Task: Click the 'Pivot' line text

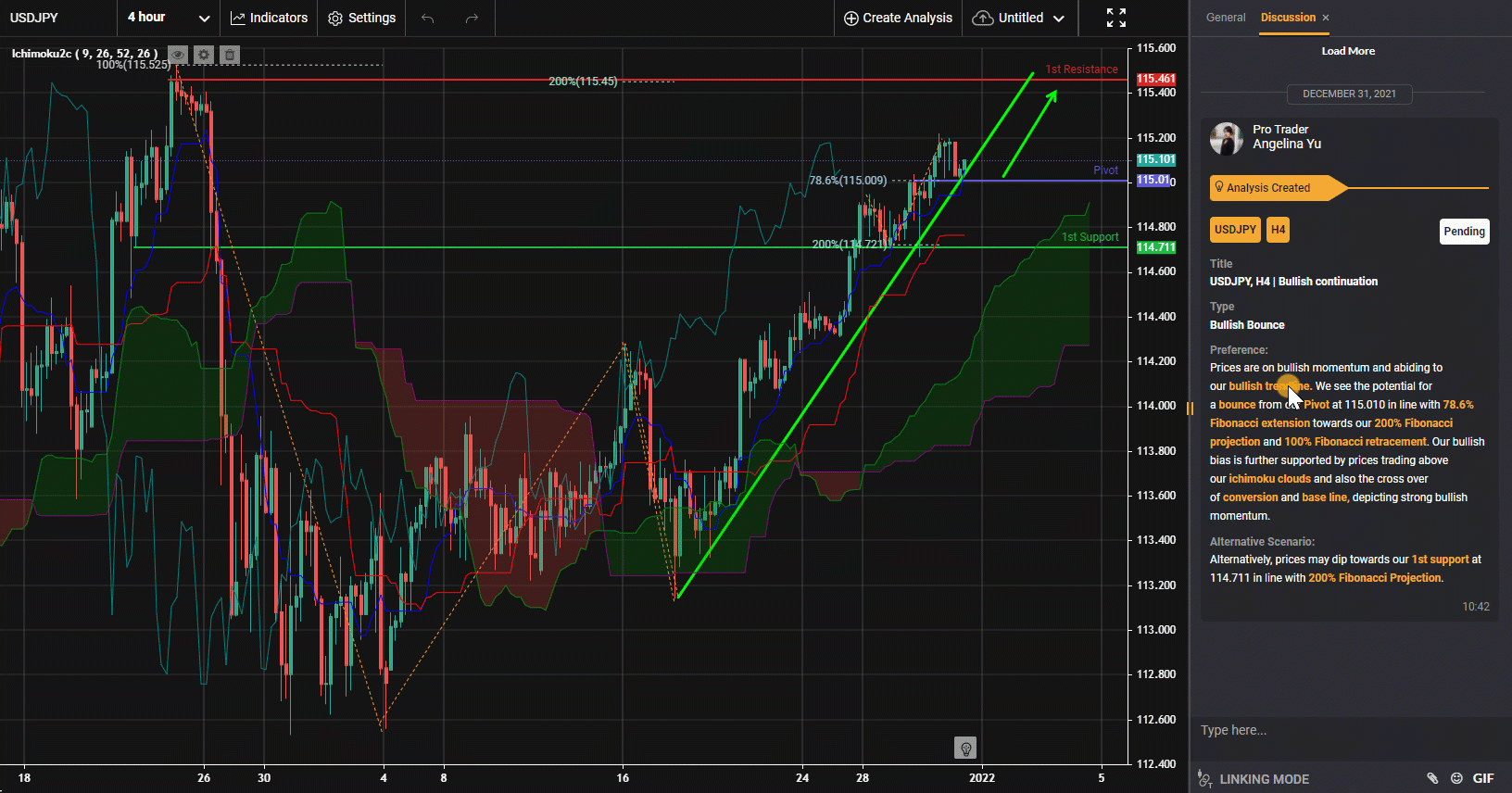Action: point(1105,170)
